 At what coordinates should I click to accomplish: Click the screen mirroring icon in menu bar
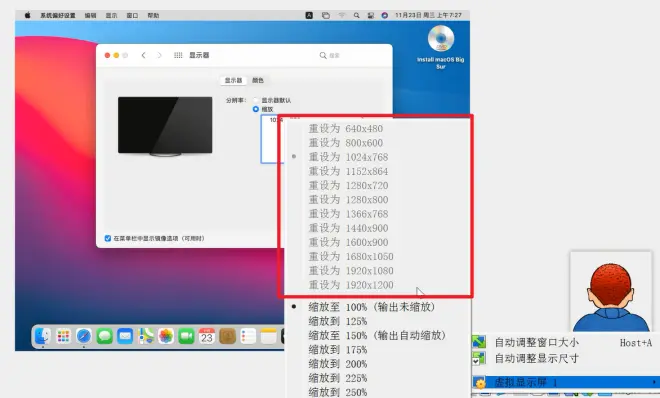click(x=326, y=15)
